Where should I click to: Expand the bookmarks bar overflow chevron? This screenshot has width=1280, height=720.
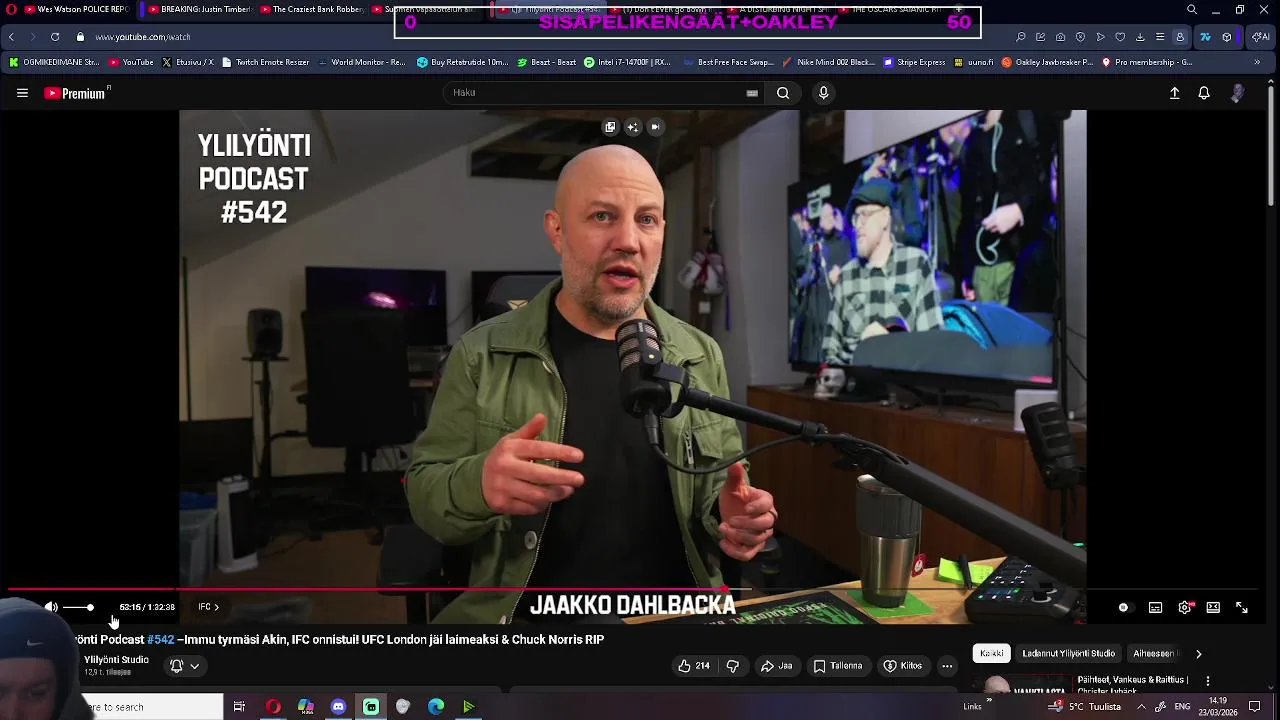click(x=1257, y=62)
